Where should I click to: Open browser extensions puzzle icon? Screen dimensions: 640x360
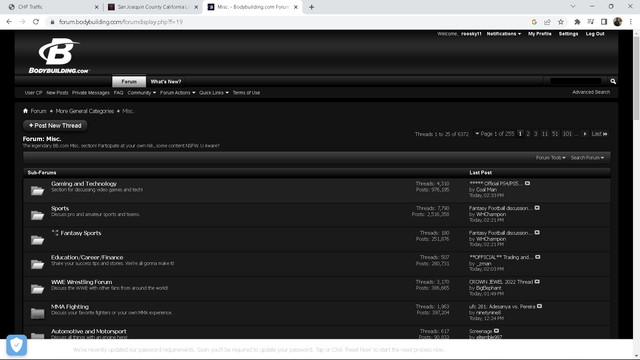pyautogui.click(x=577, y=22)
